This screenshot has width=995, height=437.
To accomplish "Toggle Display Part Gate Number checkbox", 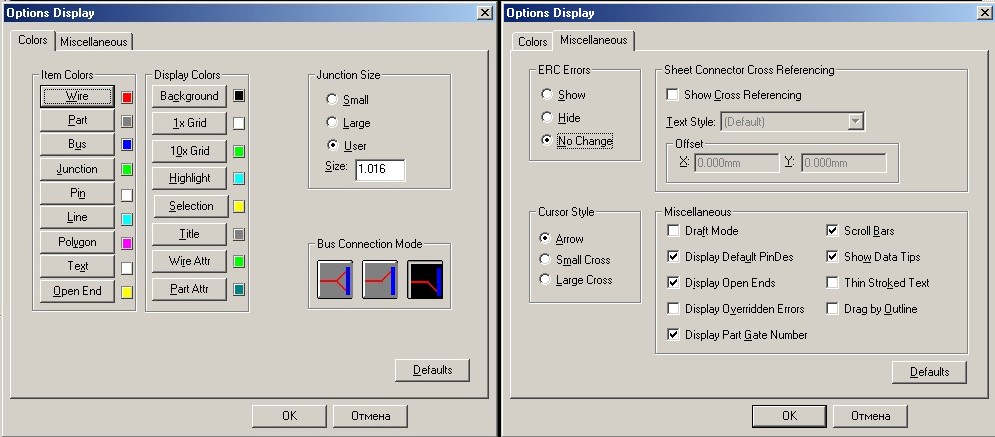I will 673,335.
